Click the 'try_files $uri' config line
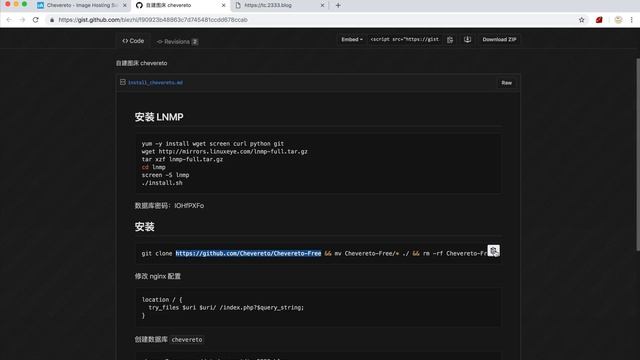The height and width of the screenshot is (360, 640). (x=226, y=308)
